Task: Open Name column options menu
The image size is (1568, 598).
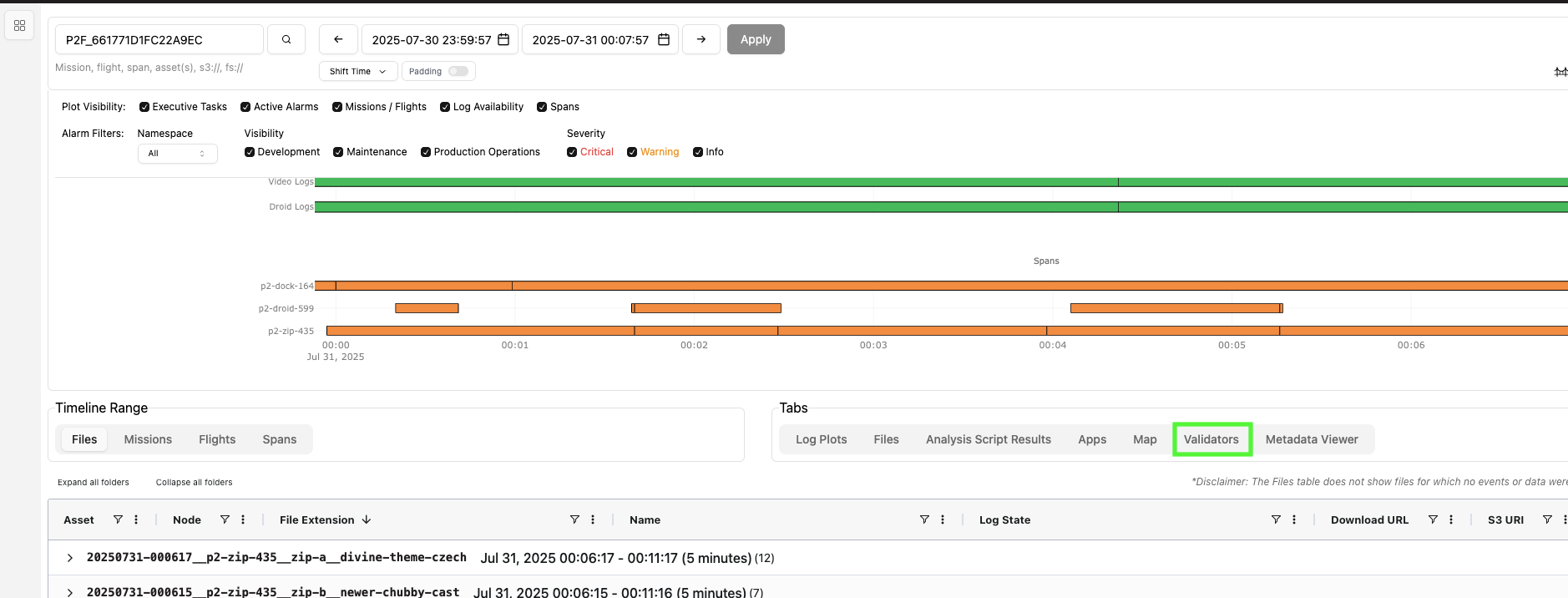Action: tap(943, 519)
